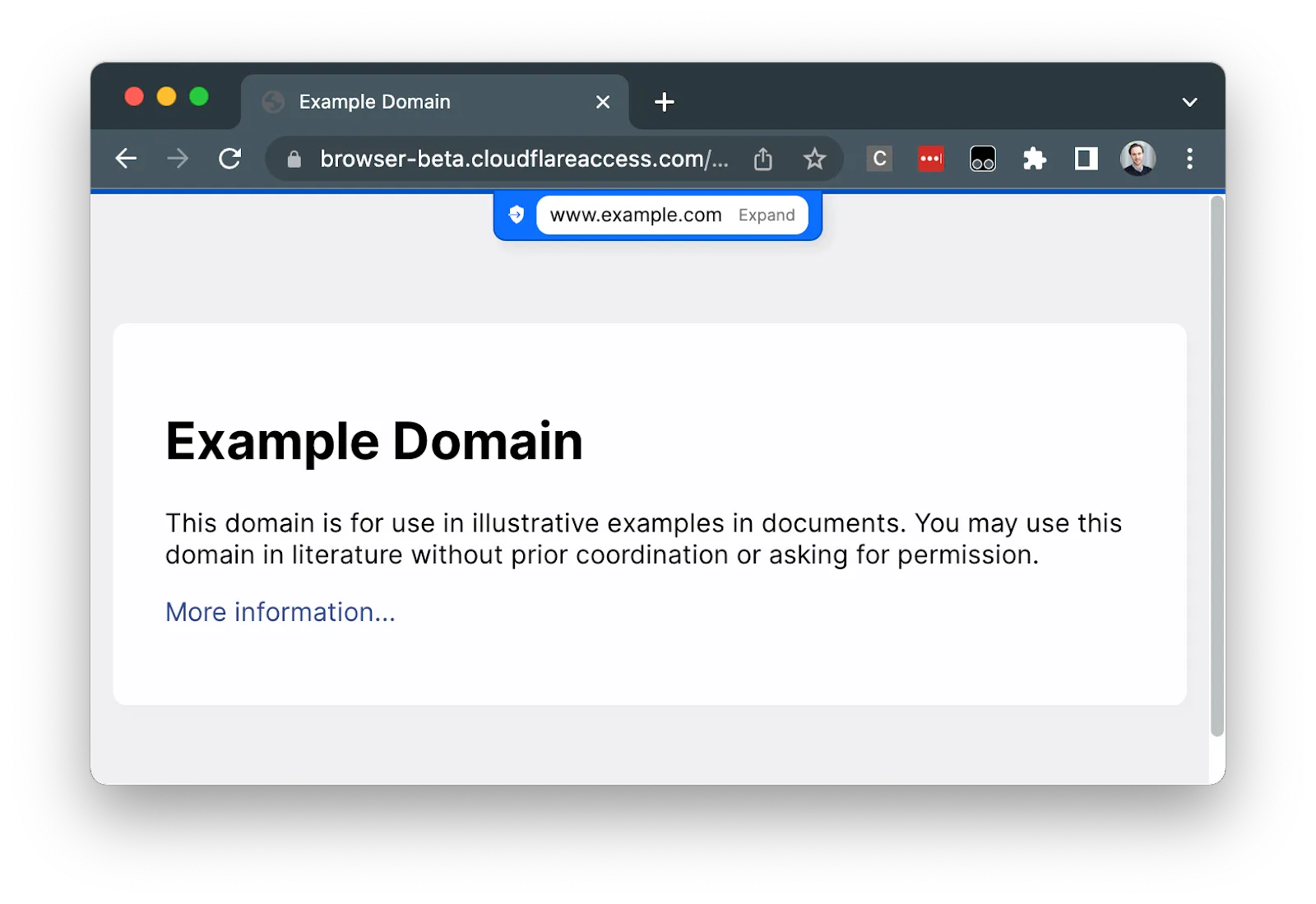Open the browser Extensions puzzle icon

click(1035, 159)
